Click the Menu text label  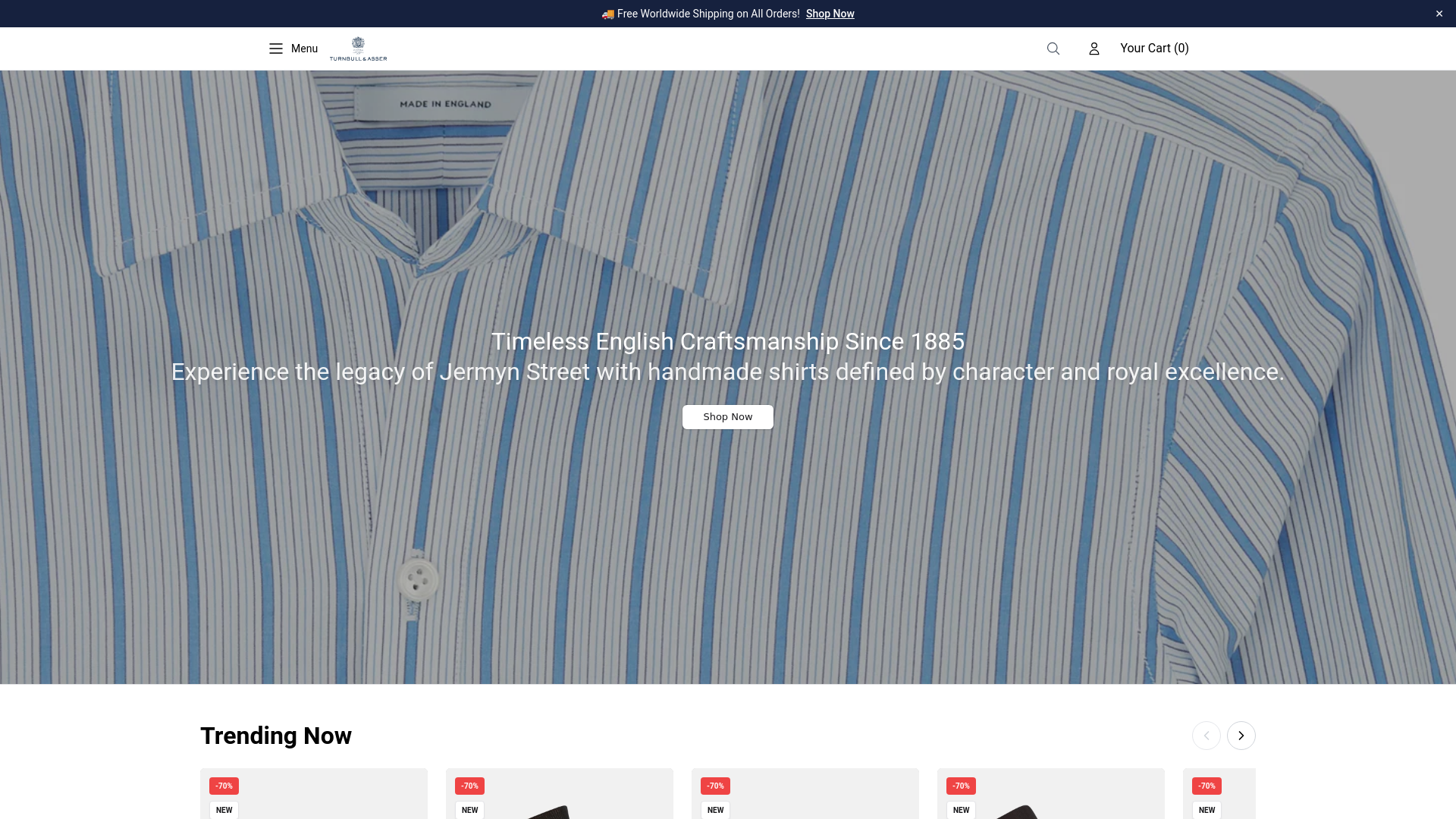coord(304,49)
